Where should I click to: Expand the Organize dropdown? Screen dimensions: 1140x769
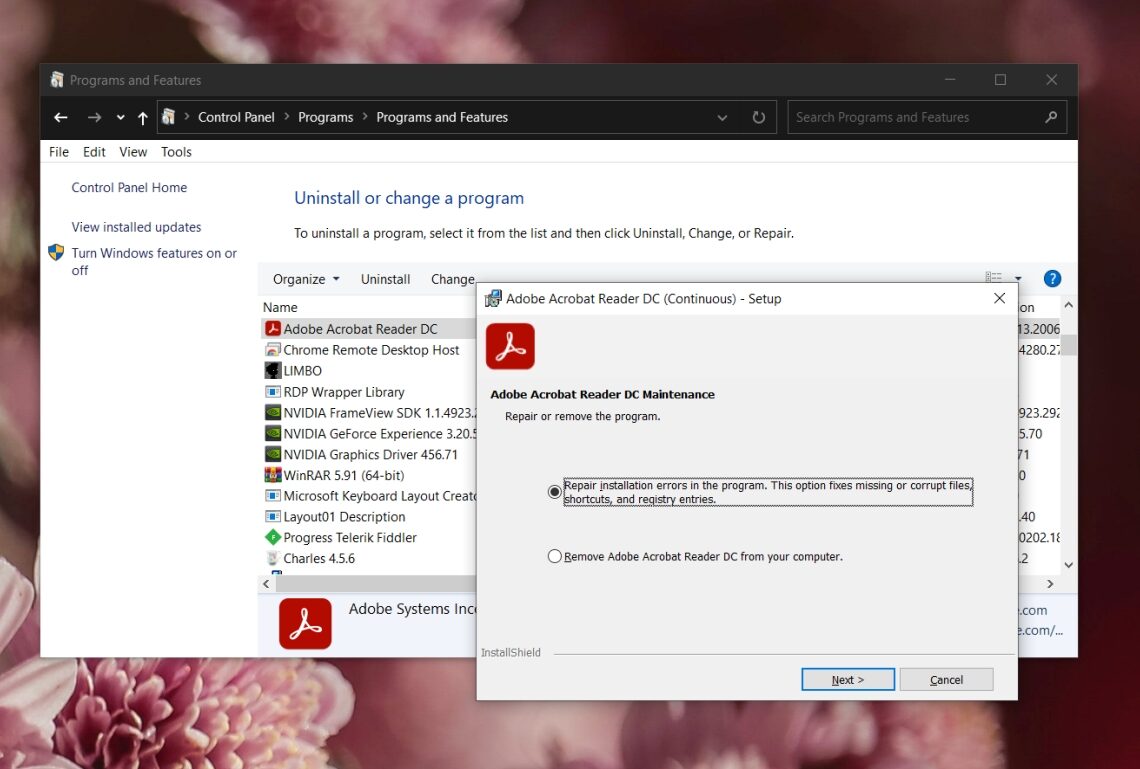306,279
